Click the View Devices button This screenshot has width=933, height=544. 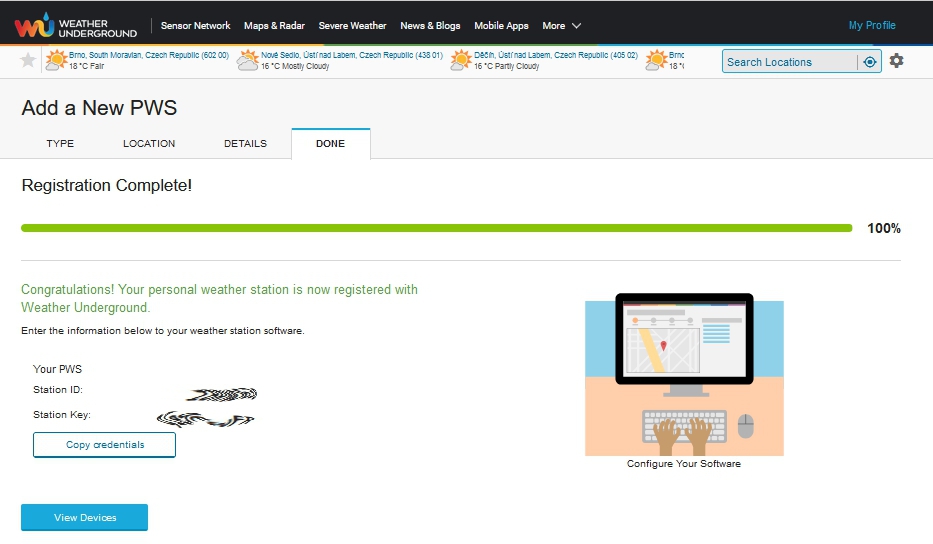pos(85,518)
